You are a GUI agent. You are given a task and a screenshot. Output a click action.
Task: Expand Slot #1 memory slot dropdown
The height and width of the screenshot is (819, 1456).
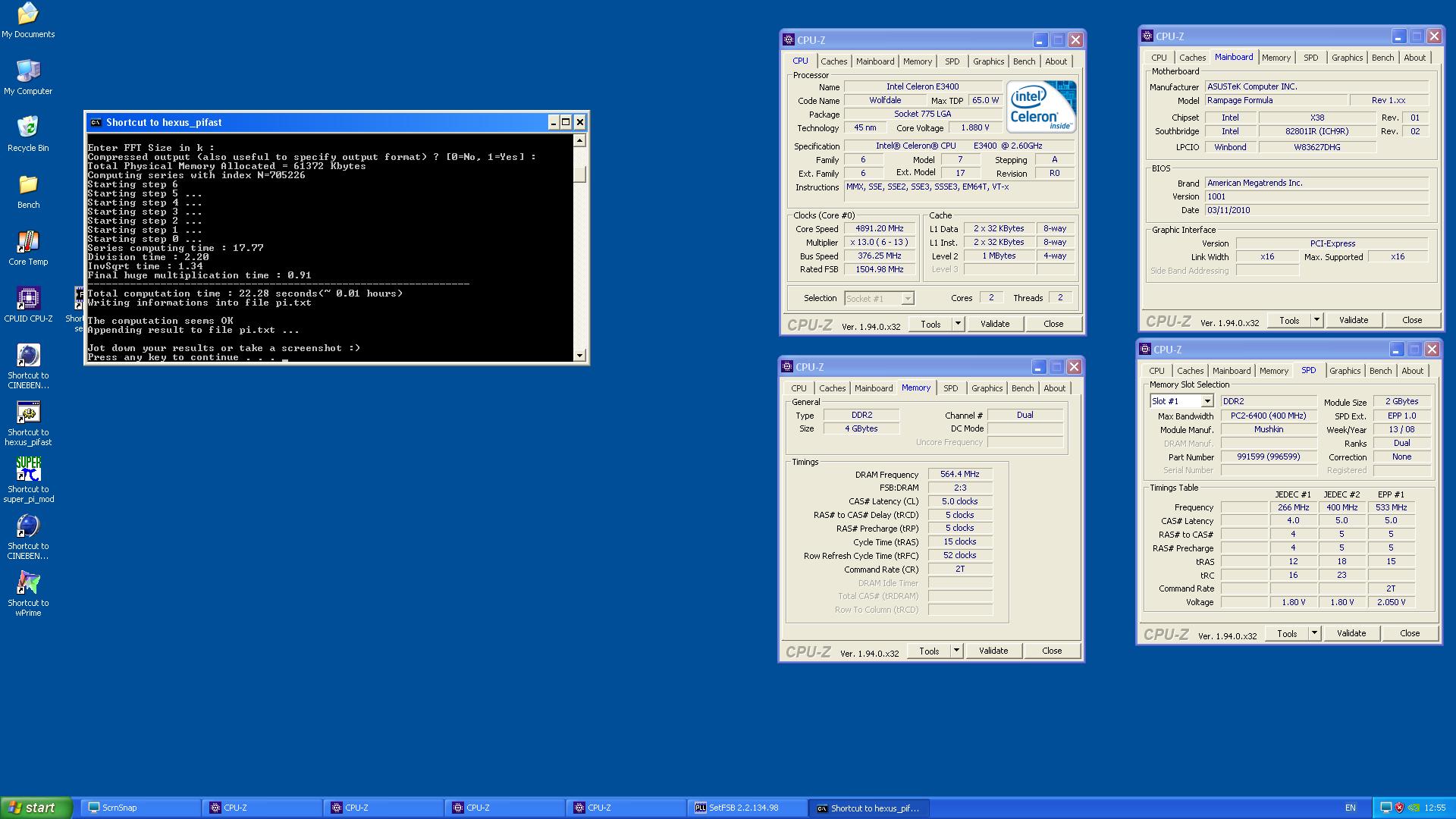pyautogui.click(x=1207, y=401)
